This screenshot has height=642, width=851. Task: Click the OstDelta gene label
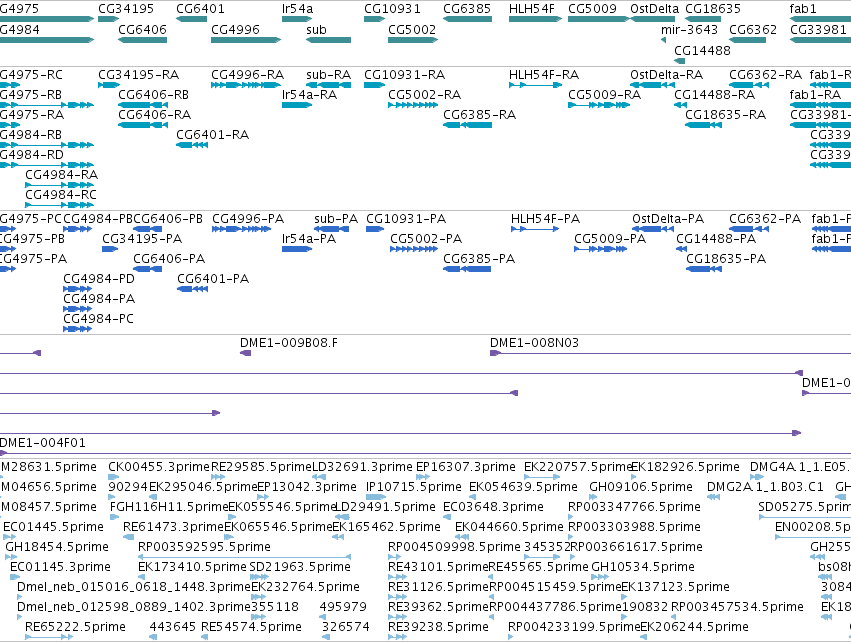655,9
